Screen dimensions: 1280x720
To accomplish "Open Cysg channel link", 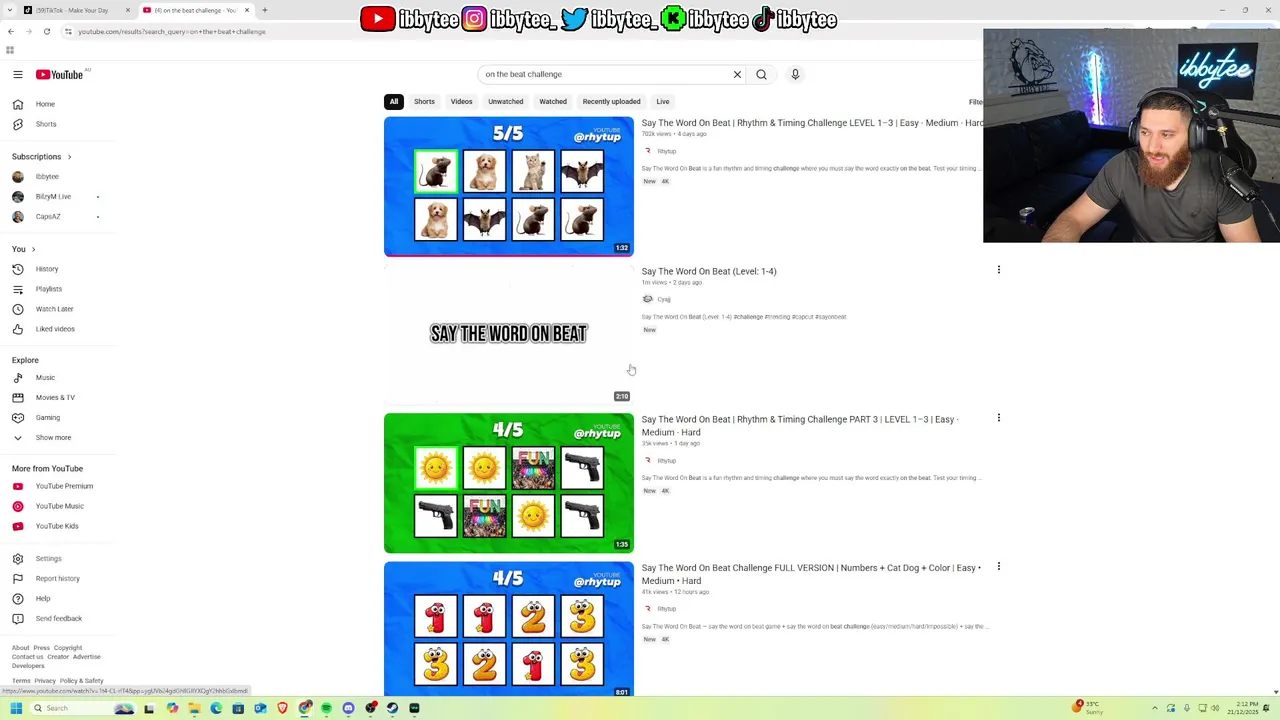I will click(664, 299).
